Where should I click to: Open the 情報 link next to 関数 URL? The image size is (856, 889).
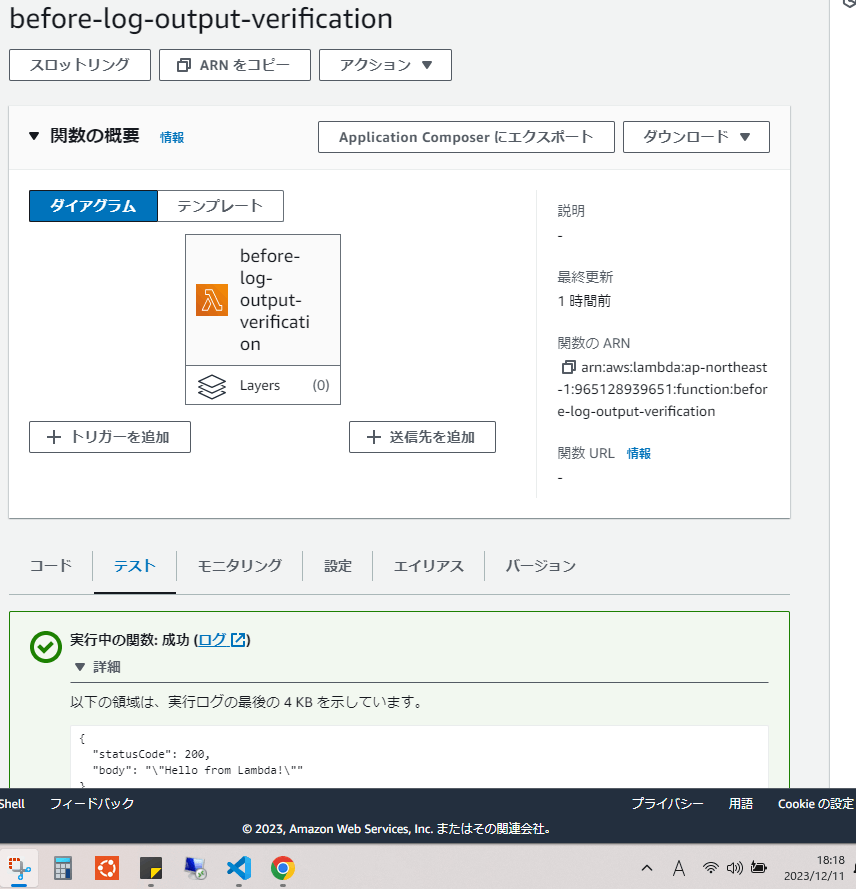pyautogui.click(x=639, y=454)
